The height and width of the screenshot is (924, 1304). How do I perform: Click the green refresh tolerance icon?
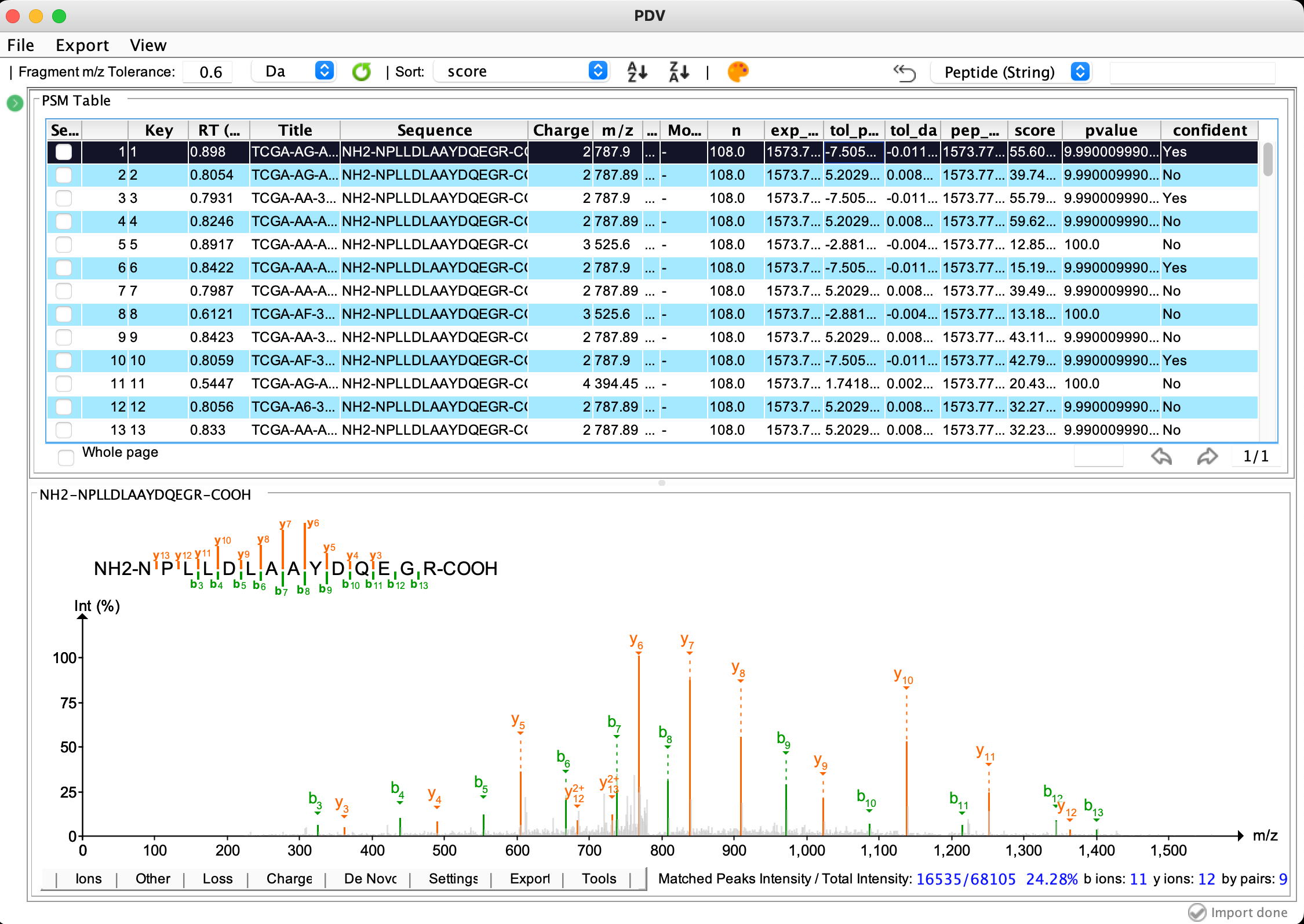click(x=362, y=72)
